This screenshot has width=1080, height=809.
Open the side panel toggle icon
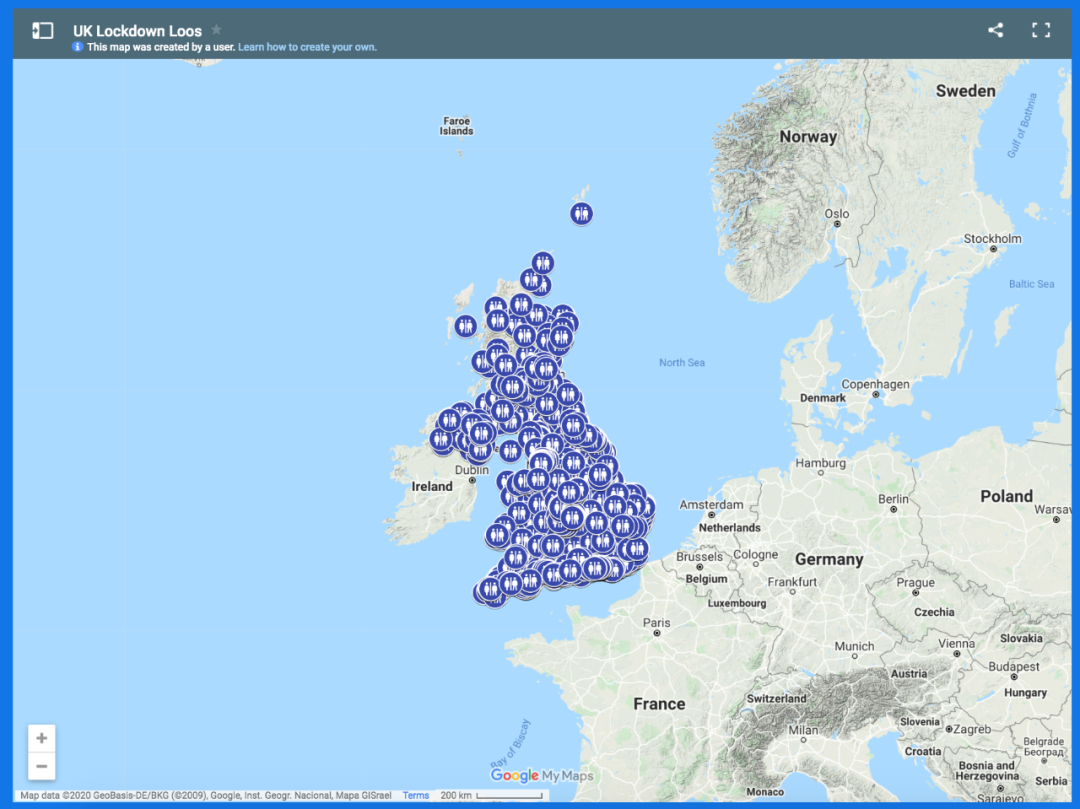(43, 30)
